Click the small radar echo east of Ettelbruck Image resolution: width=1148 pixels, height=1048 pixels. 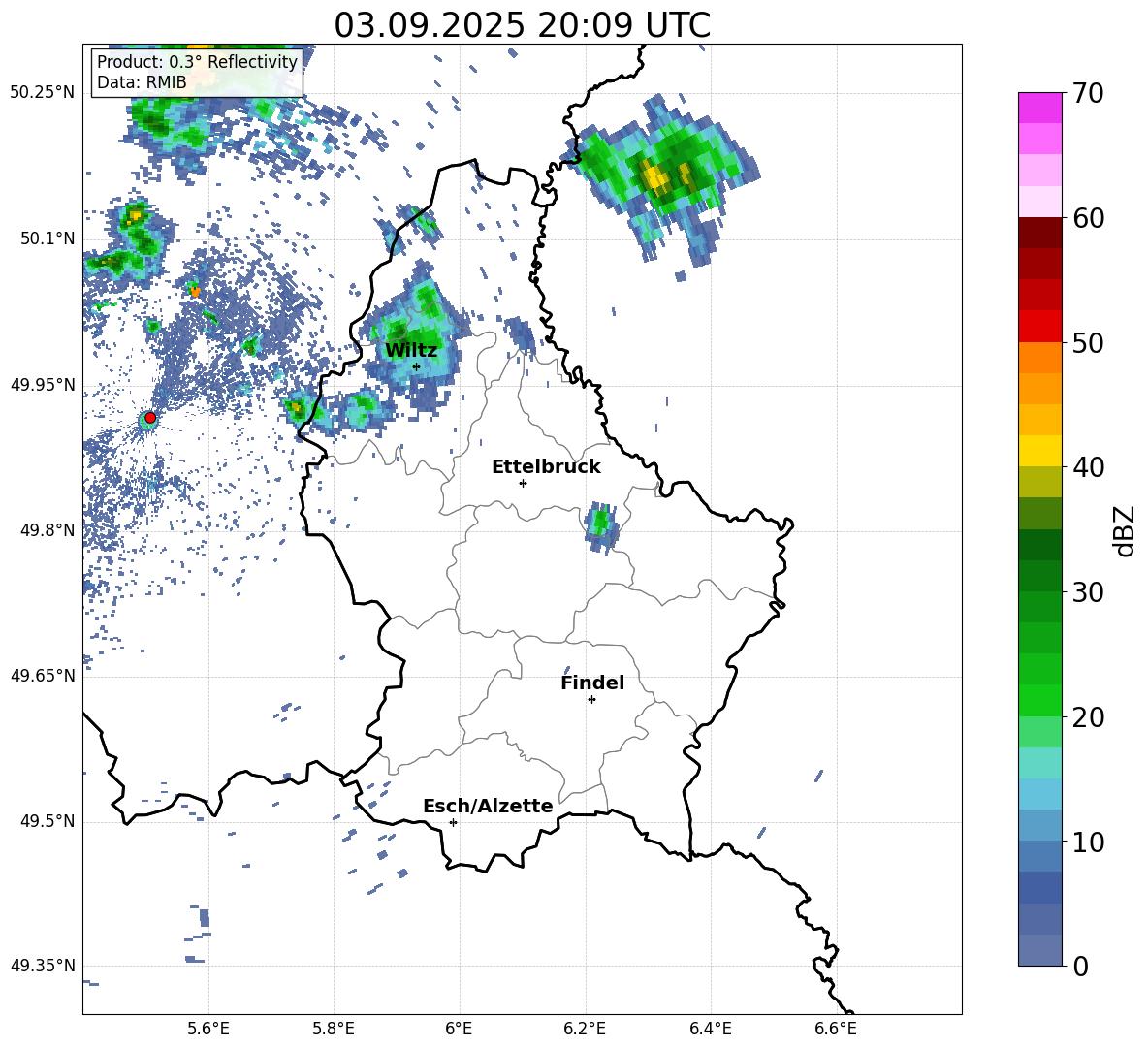(x=602, y=526)
